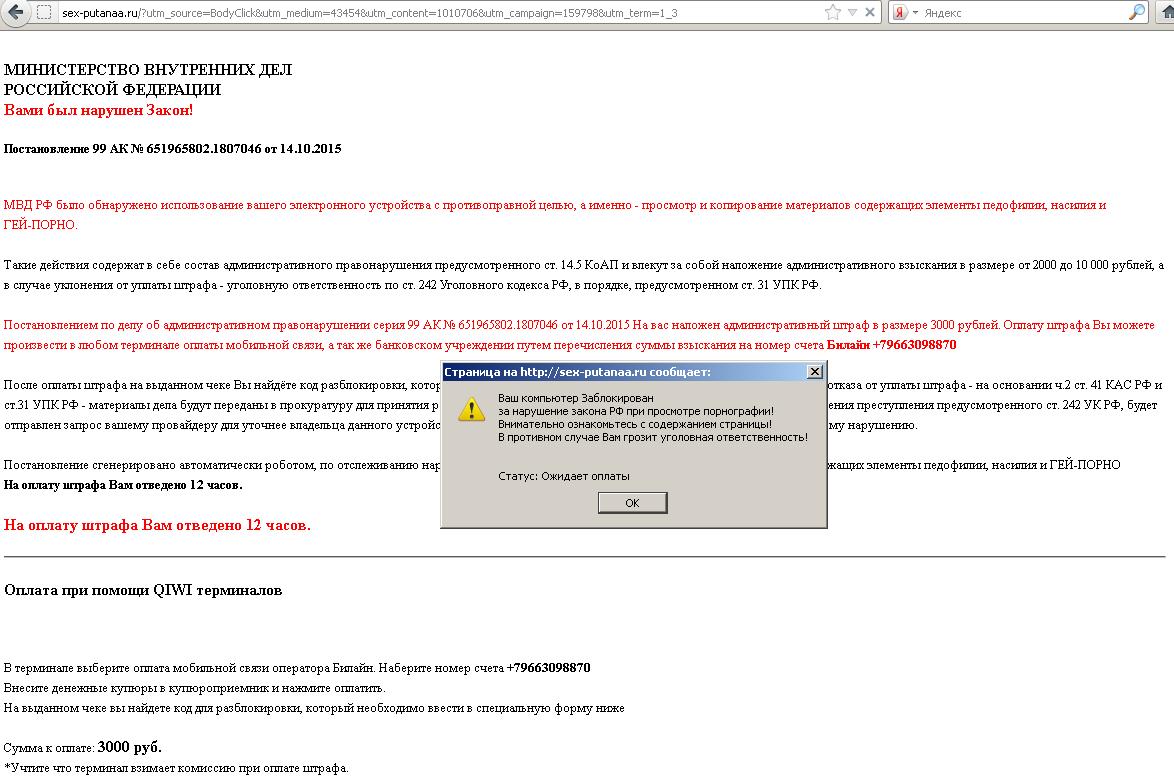The image size is (1174, 782).
Task: Click dialog text 'Статус: Ожидает оплаты'
Action: (x=563, y=476)
